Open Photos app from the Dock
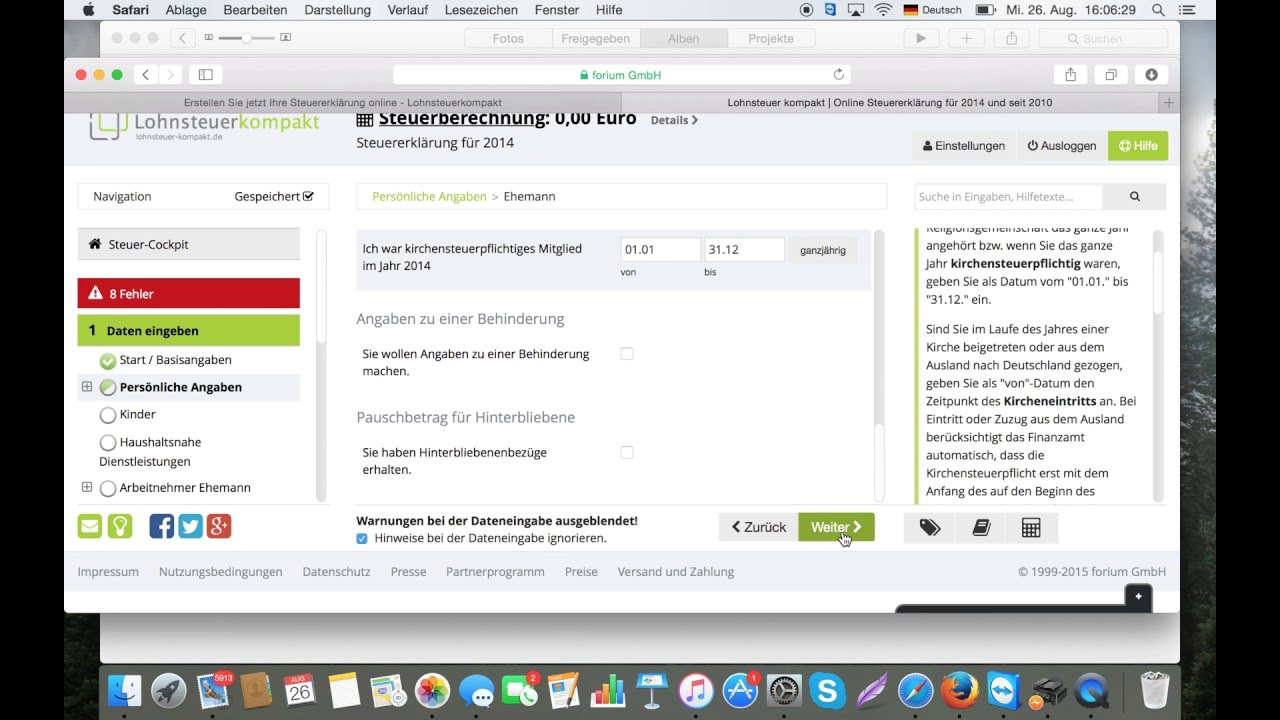Viewport: 1280px width, 720px height. click(432, 690)
